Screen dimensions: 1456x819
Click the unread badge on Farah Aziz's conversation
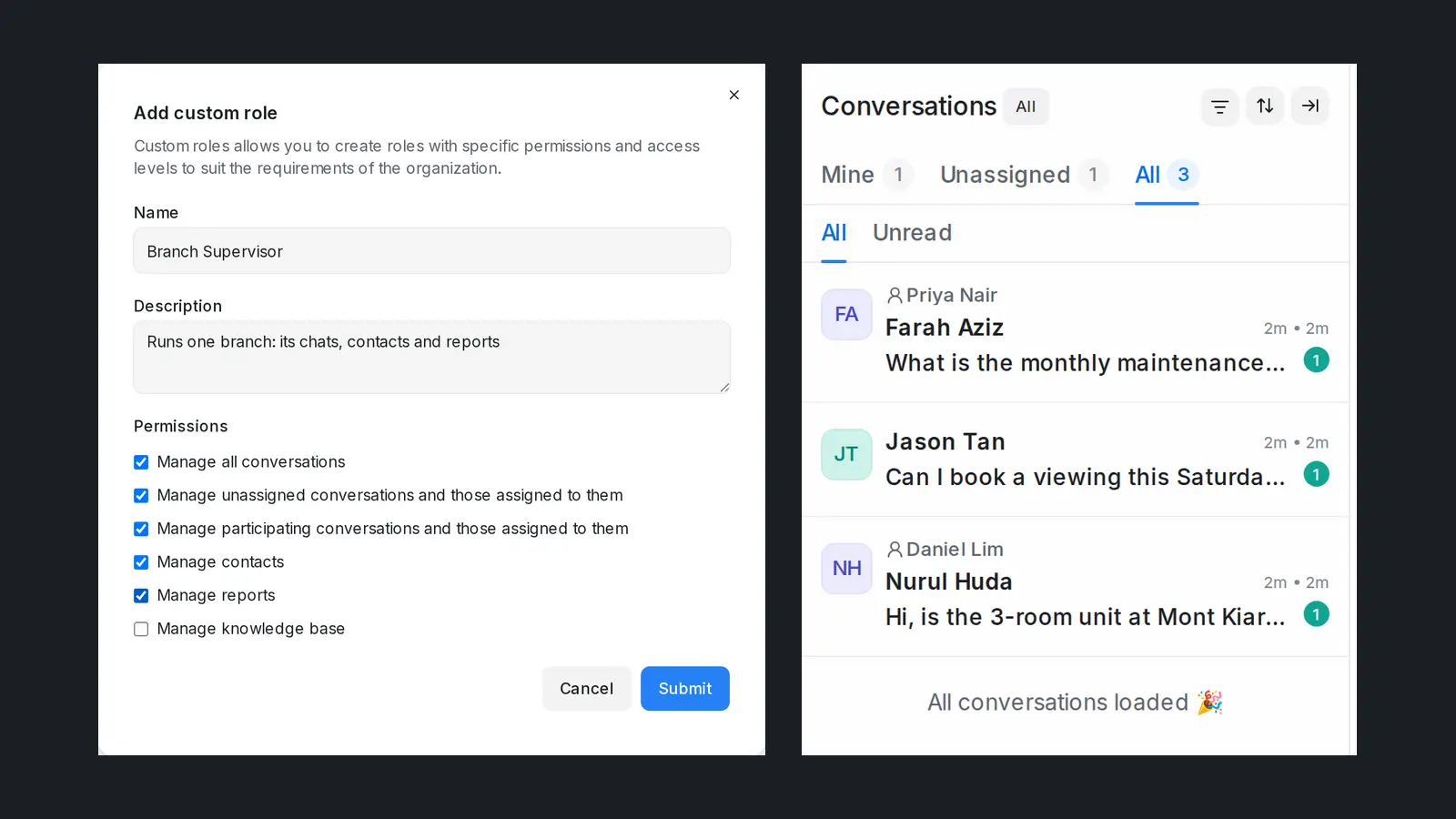point(1316,360)
